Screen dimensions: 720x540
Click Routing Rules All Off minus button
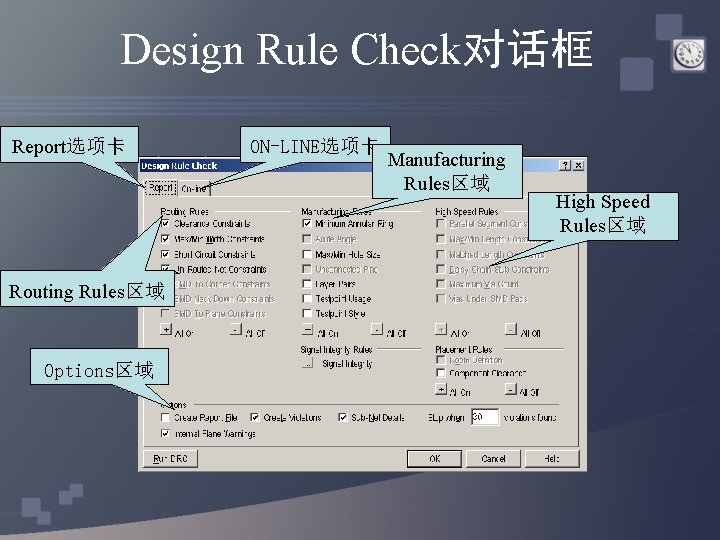tap(236, 329)
